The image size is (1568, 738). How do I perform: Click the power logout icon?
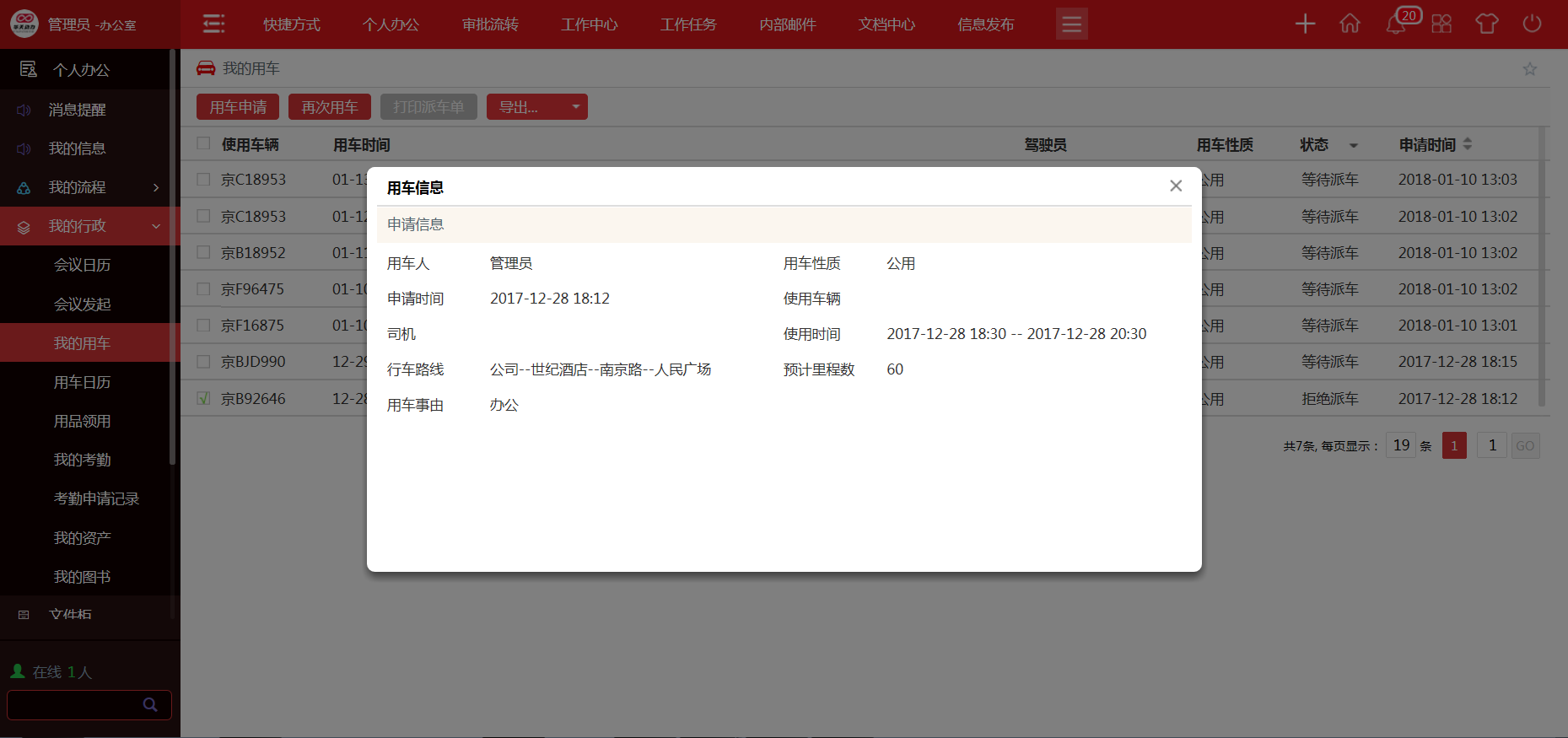click(x=1532, y=24)
